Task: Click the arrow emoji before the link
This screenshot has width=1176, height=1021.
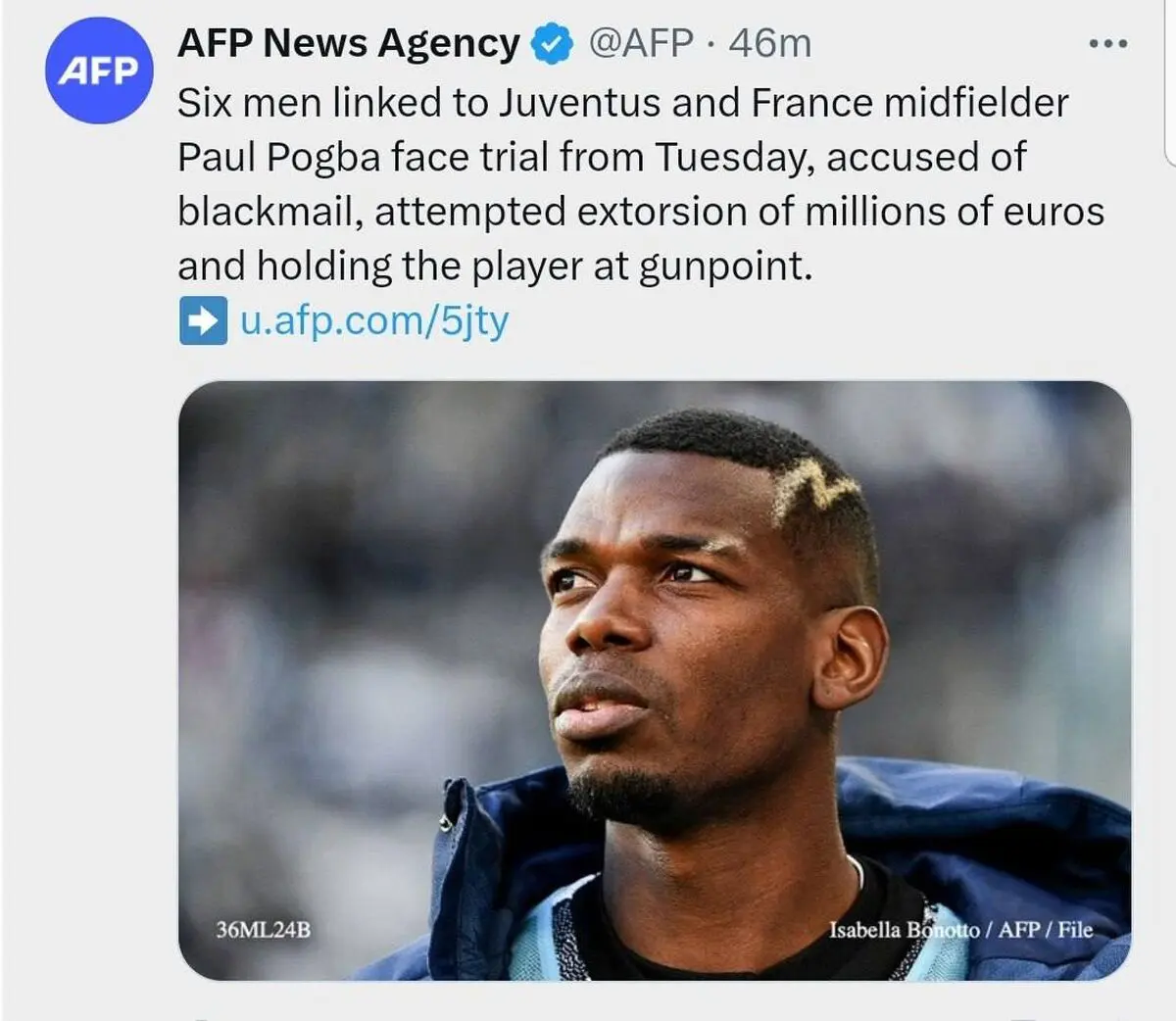Action: point(203,321)
